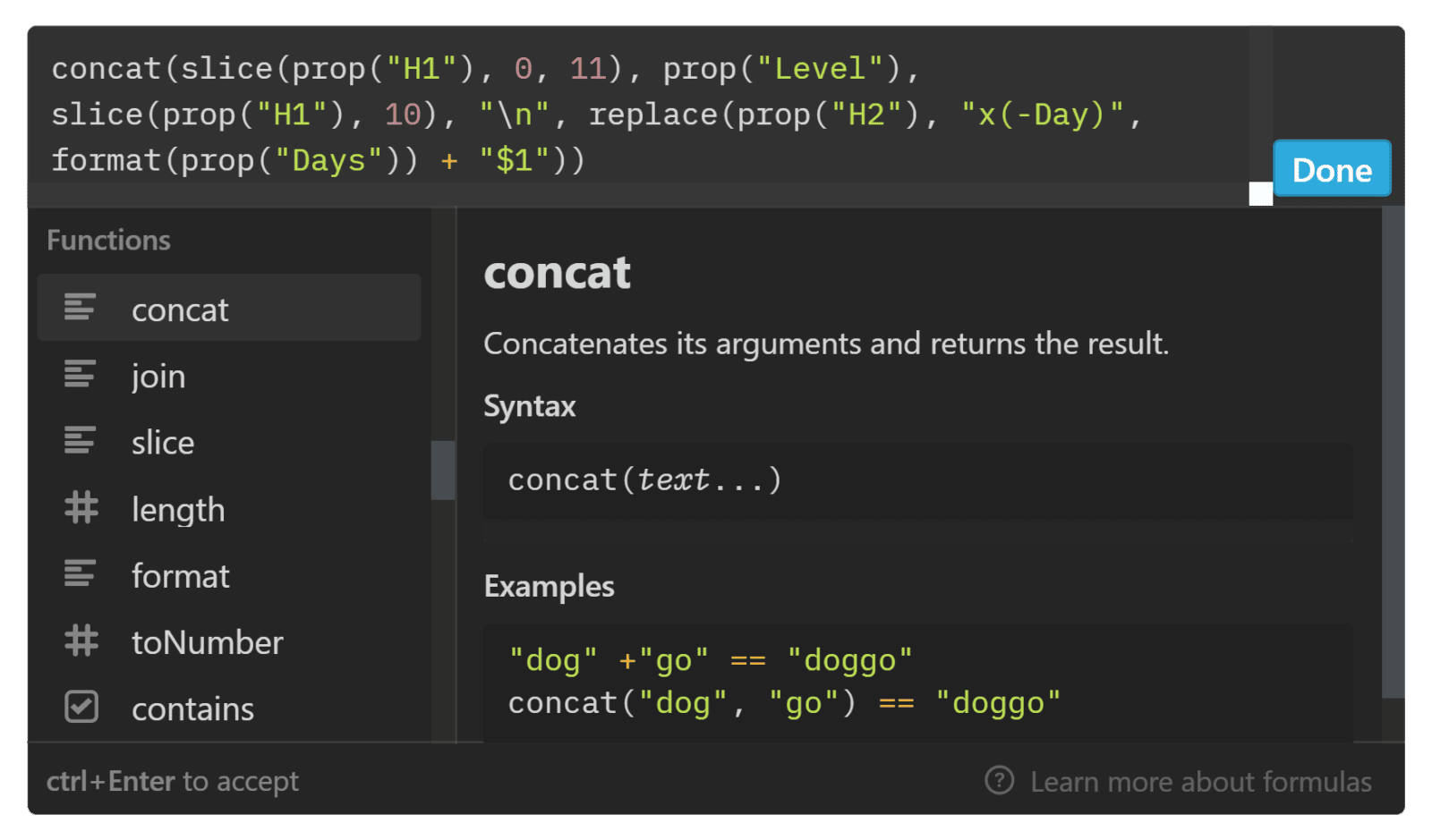The width and height of the screenshot is (1432, 840).
Task: Click the text icon beside slice
Action: pyautogui.click(x=80, y=440)
